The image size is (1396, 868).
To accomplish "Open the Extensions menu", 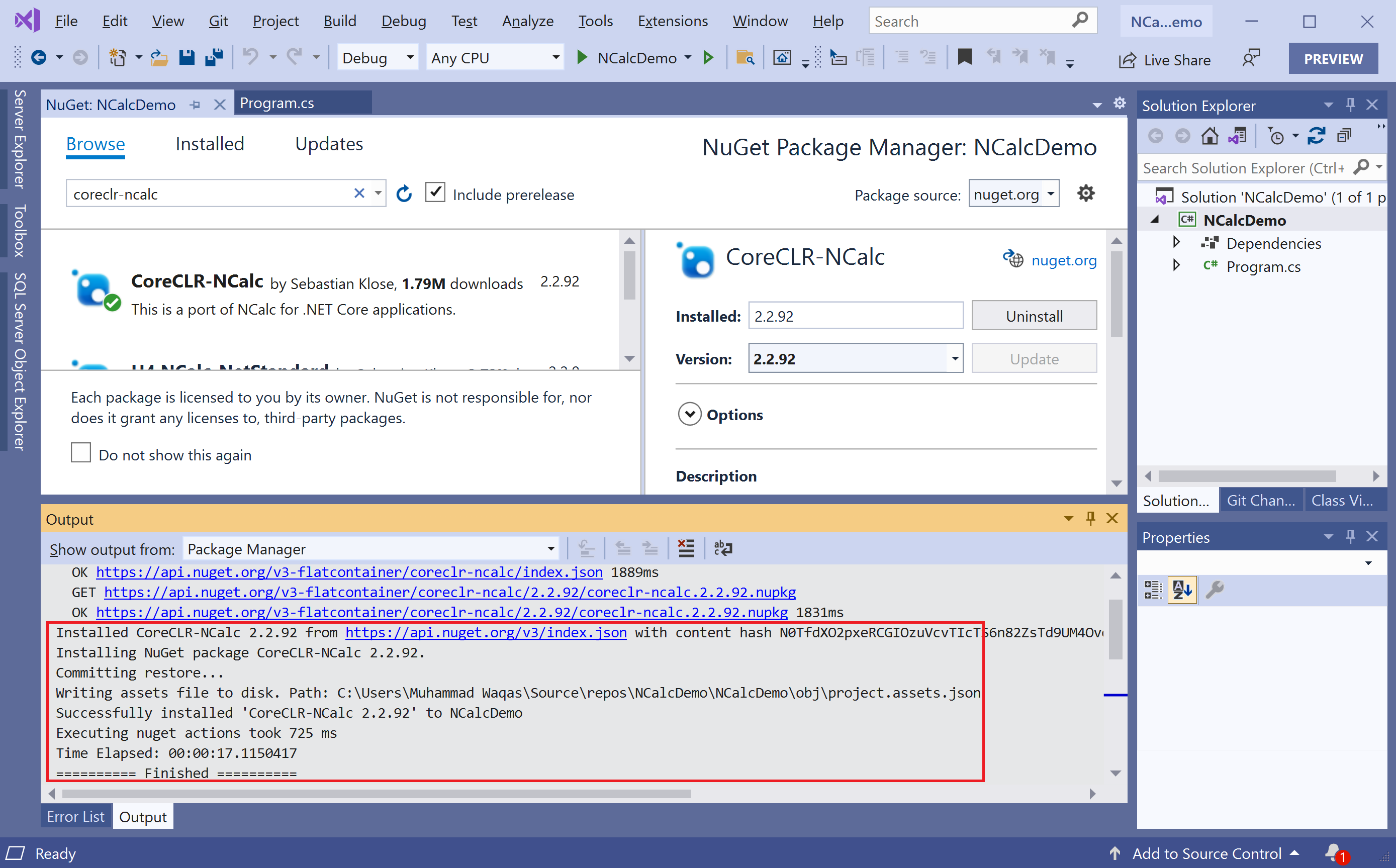I will coord(672,21).
